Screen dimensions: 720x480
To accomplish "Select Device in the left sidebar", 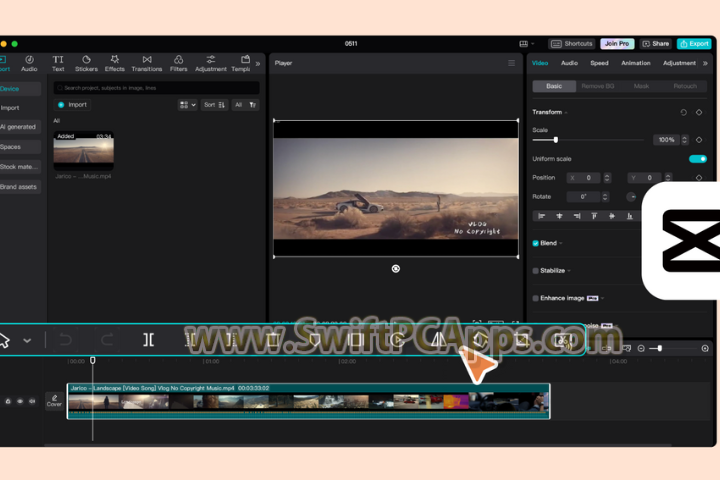I will point(18,89).
